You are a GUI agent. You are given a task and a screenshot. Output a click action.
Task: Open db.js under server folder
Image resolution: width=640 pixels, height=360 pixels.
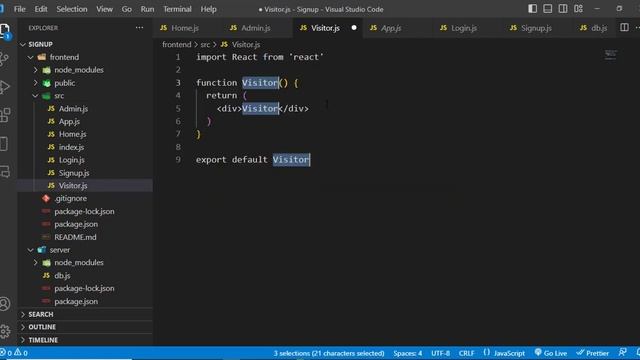[x=86, y=276]
